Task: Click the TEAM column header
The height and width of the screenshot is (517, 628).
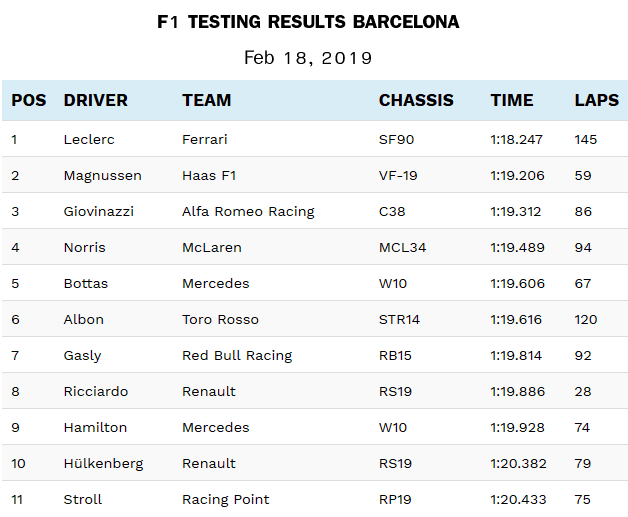Action: pyautogui.click(x=207, y=100)
